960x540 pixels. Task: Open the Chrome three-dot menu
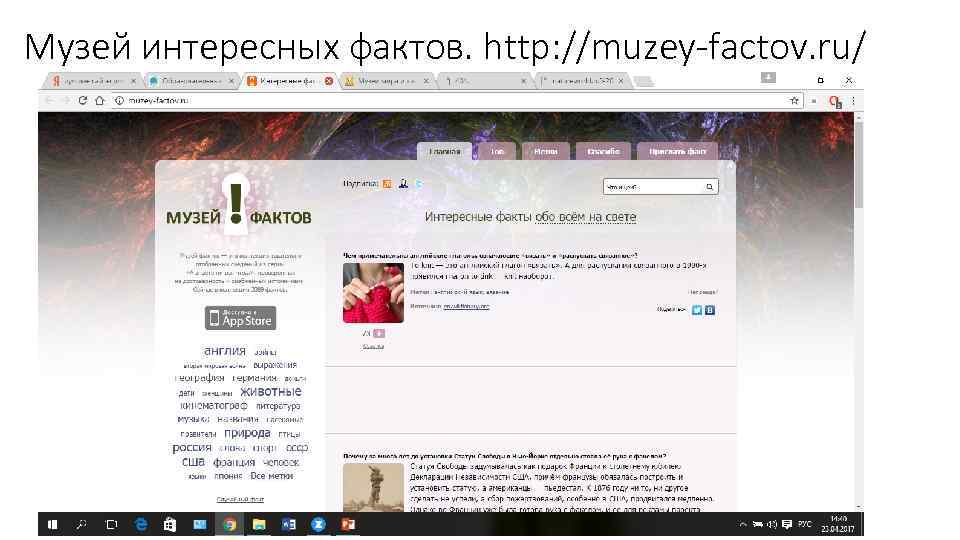[x=853, y=101]
